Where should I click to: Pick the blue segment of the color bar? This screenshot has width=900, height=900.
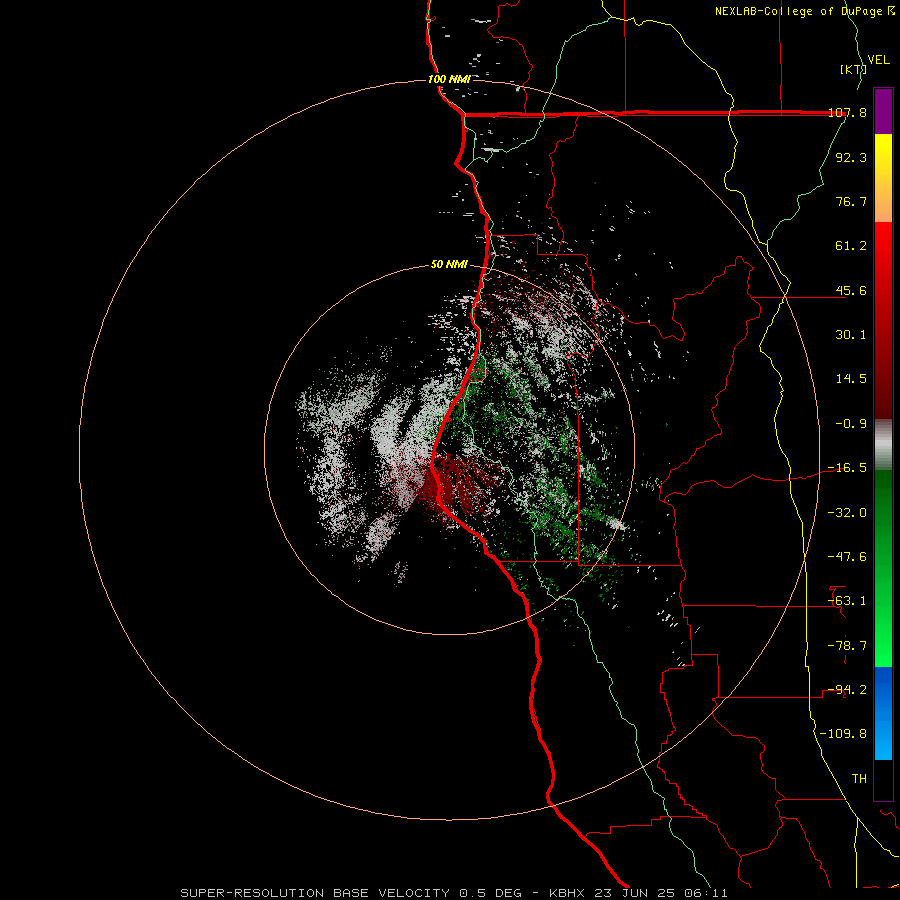883,713
